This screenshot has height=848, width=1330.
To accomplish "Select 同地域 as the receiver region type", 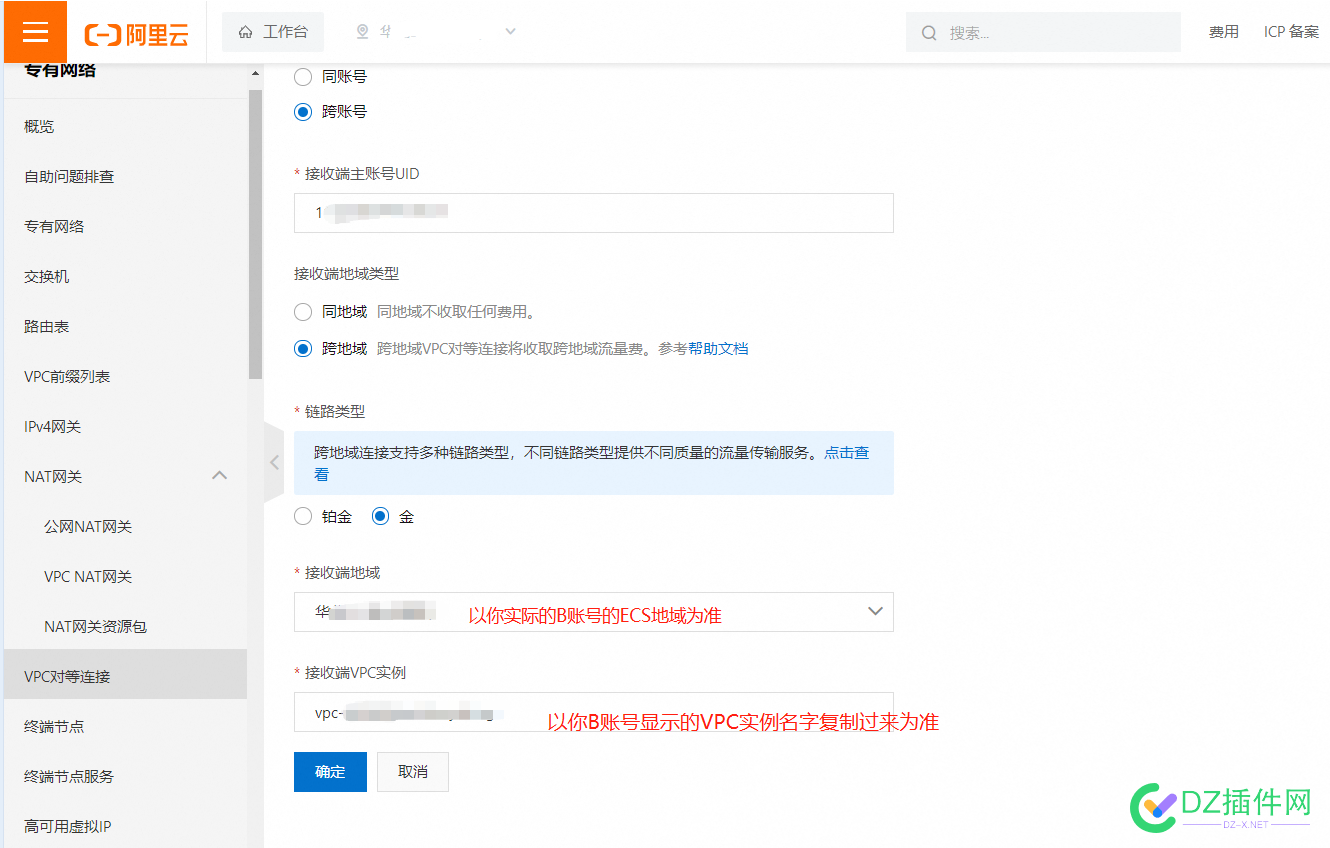I will (302, 311).
